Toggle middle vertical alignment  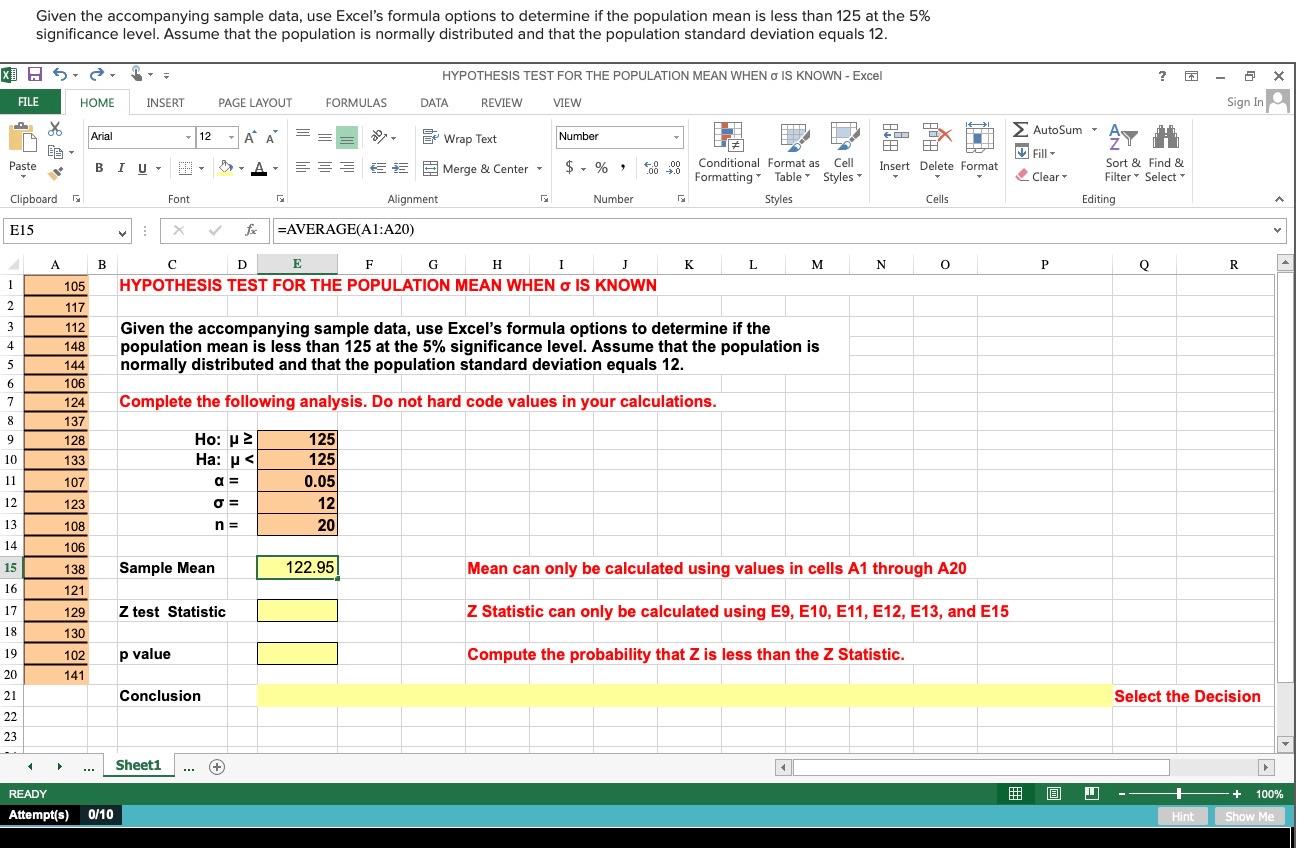point(323,137)
